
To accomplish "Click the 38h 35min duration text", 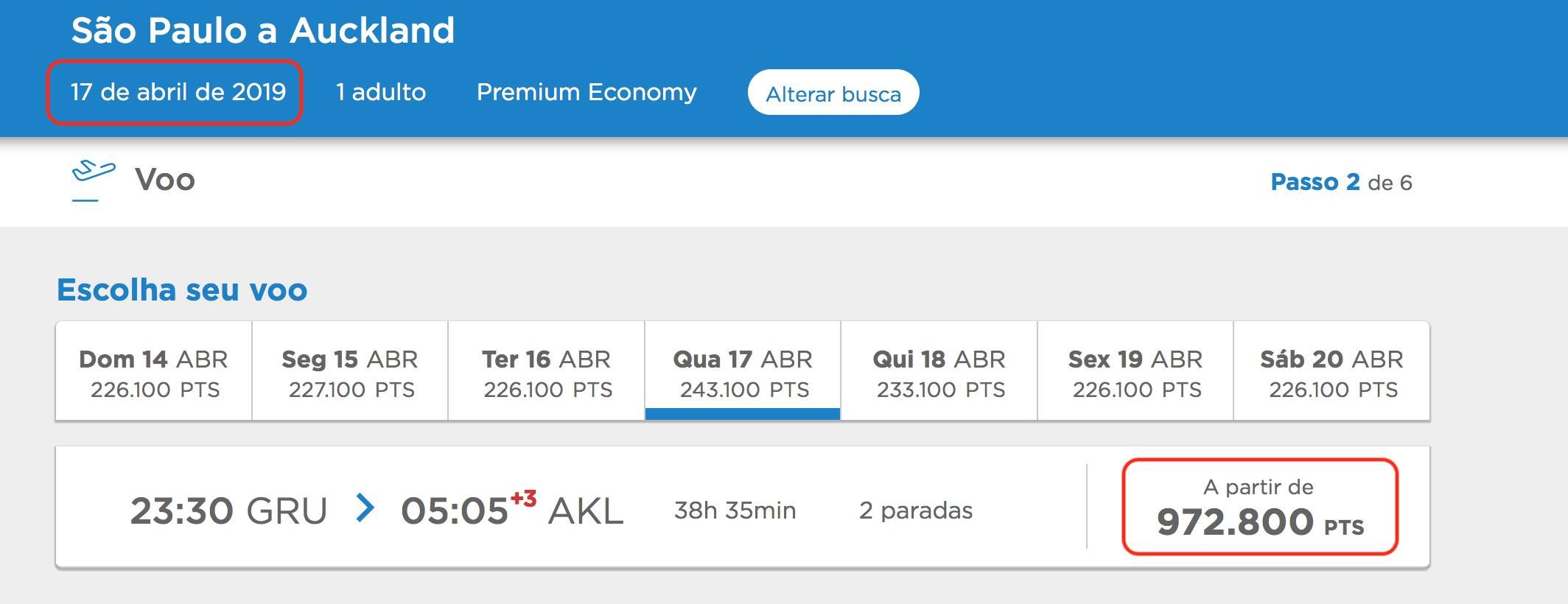I will (735, 510).
